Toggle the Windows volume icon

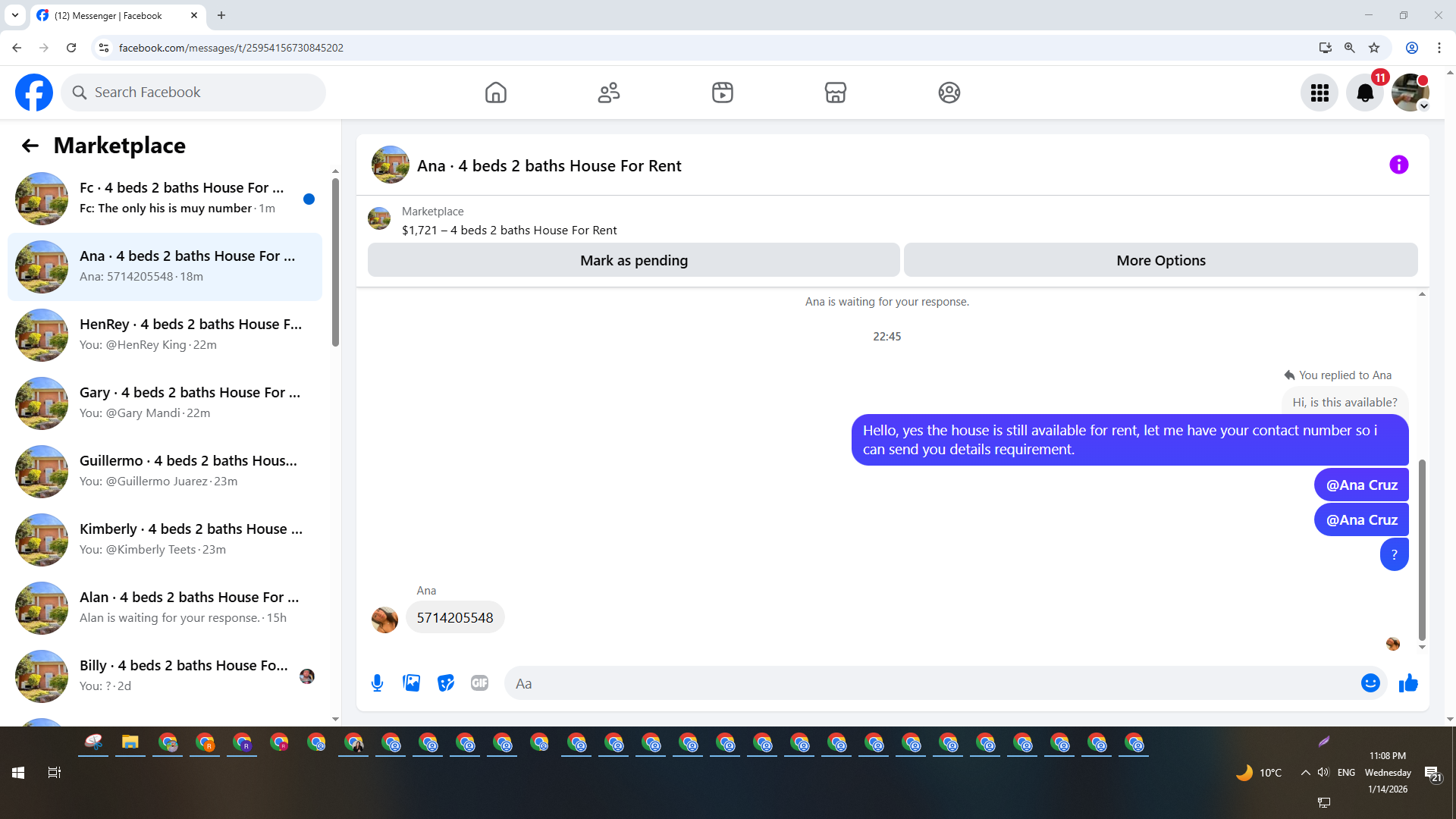pyautogui.click(x=1323, y=773)
